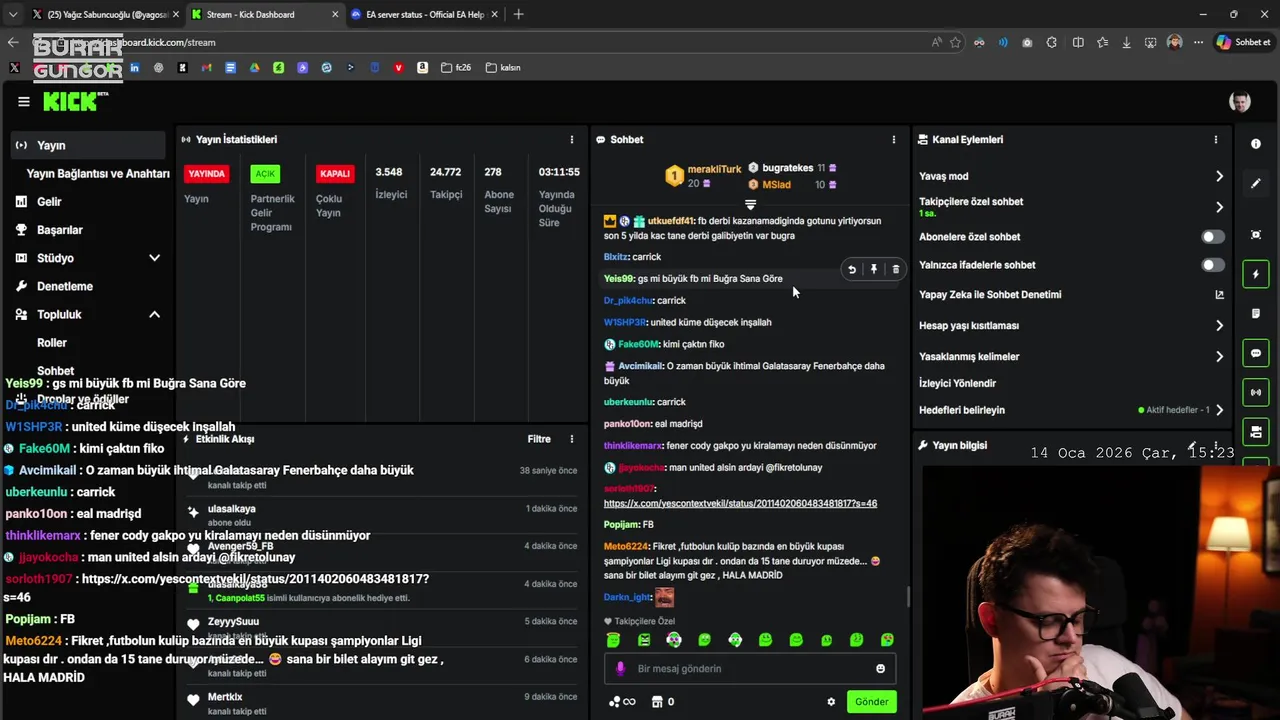
Task: Click the purple microphone icon in message box
Action: pyautogui.click(x=621, y=669)
